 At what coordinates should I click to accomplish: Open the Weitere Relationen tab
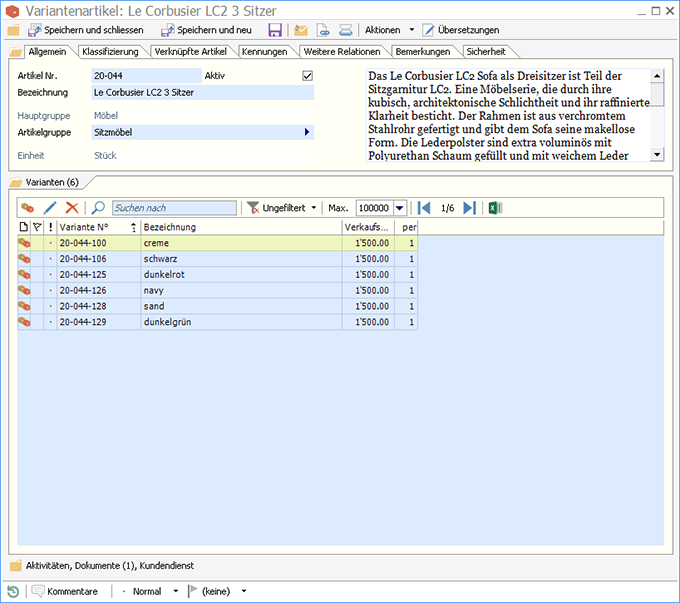[342, 52]
